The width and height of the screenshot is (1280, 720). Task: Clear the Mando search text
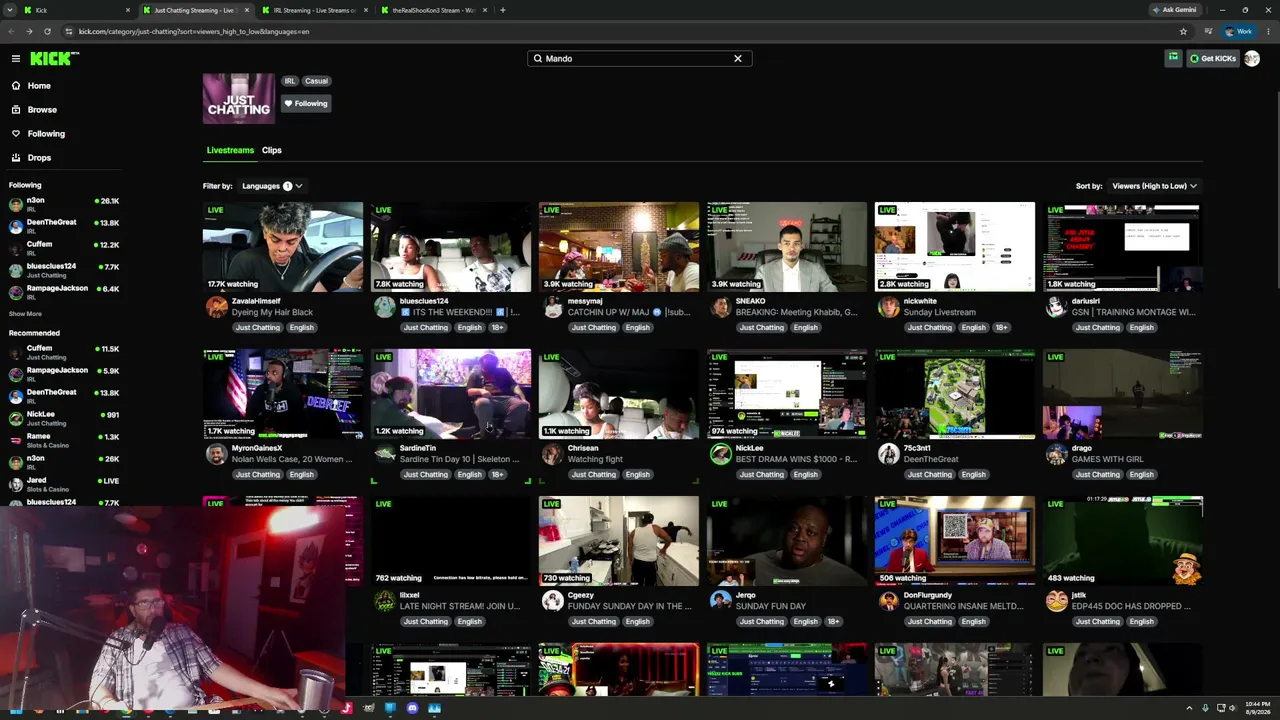738,59
